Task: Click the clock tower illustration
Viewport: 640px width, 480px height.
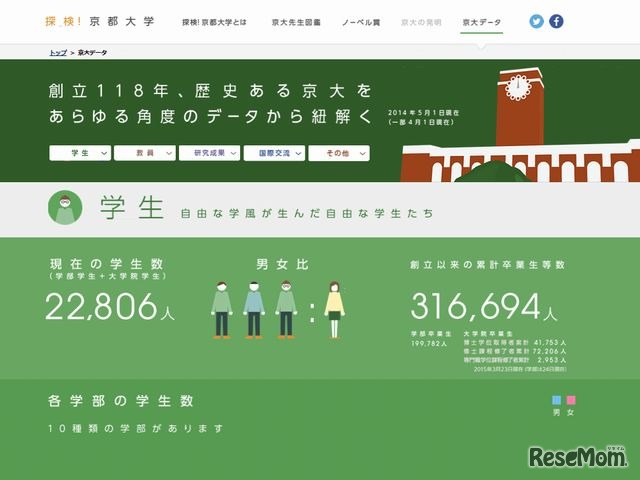Action: point(520,107)
